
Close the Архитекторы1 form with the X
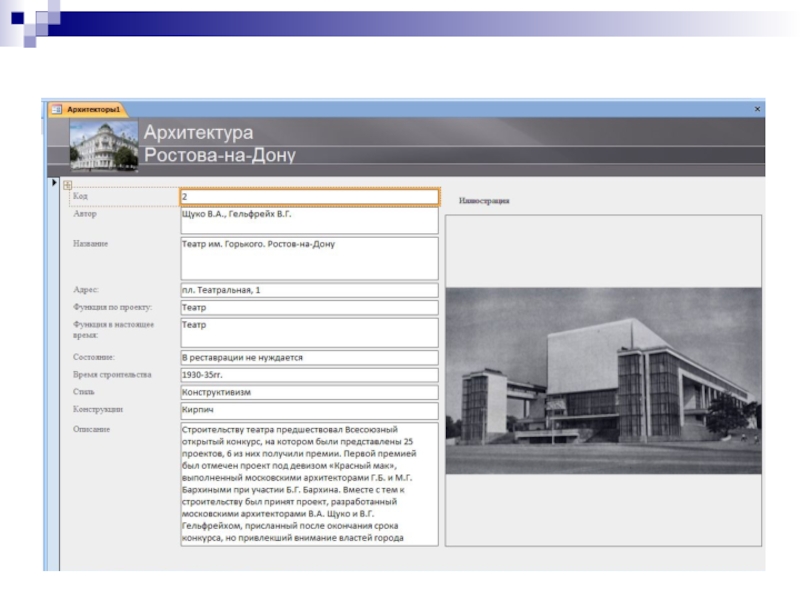click(756, 109)
